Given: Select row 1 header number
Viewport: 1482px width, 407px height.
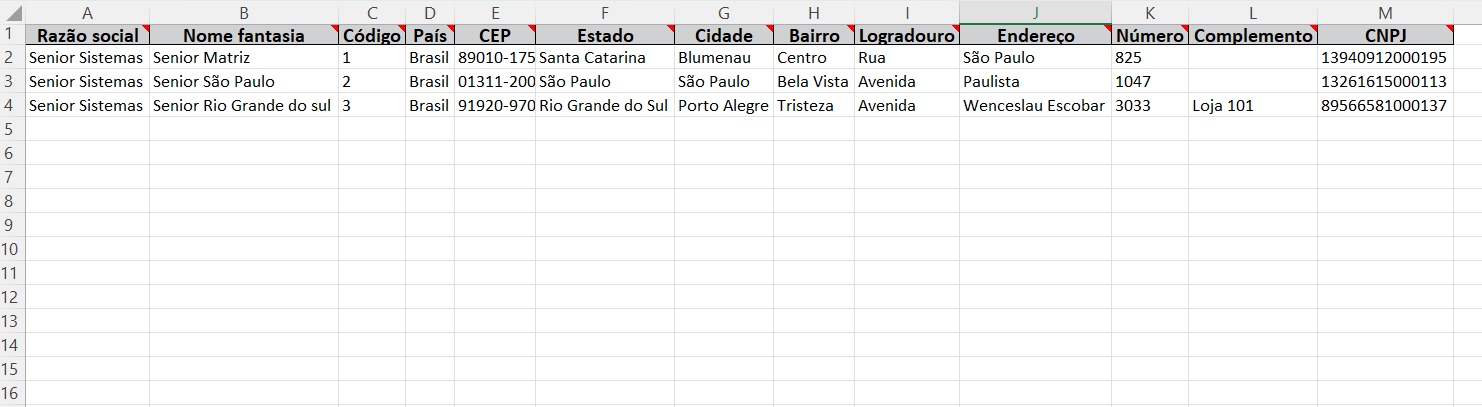Looking at the screenshot, I should coord(12,34).
